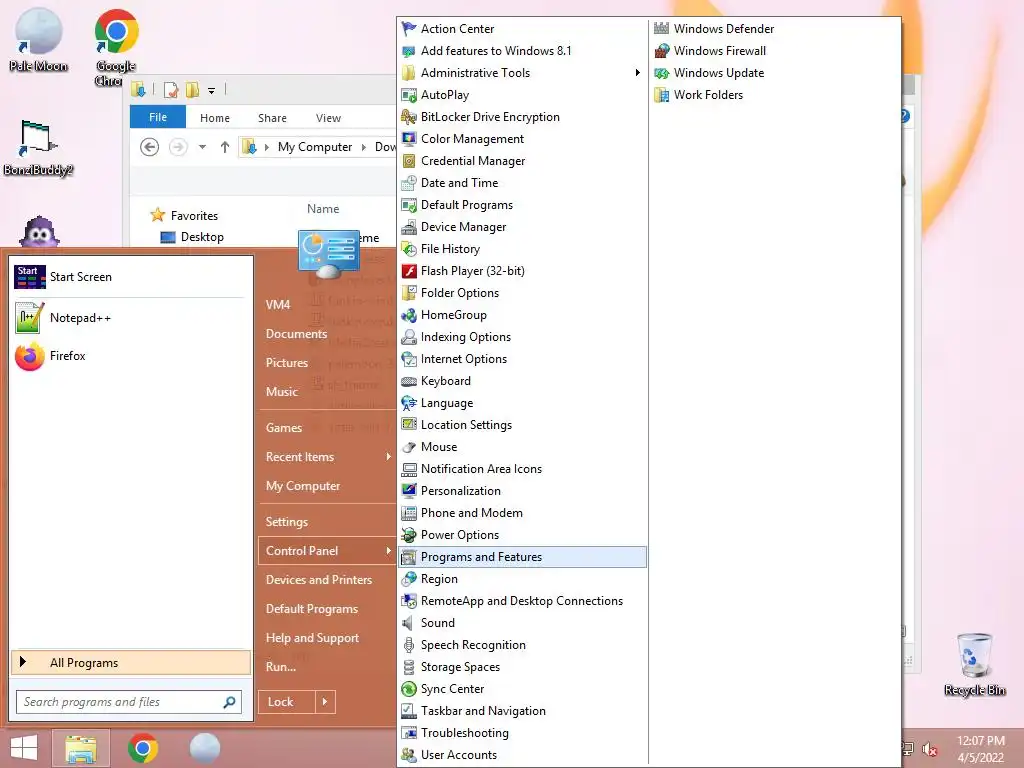The height and width of the screenshot is (768, 1024).
Task: Click the Start menu user picture thumbnail
Action: tap(328, 253)
